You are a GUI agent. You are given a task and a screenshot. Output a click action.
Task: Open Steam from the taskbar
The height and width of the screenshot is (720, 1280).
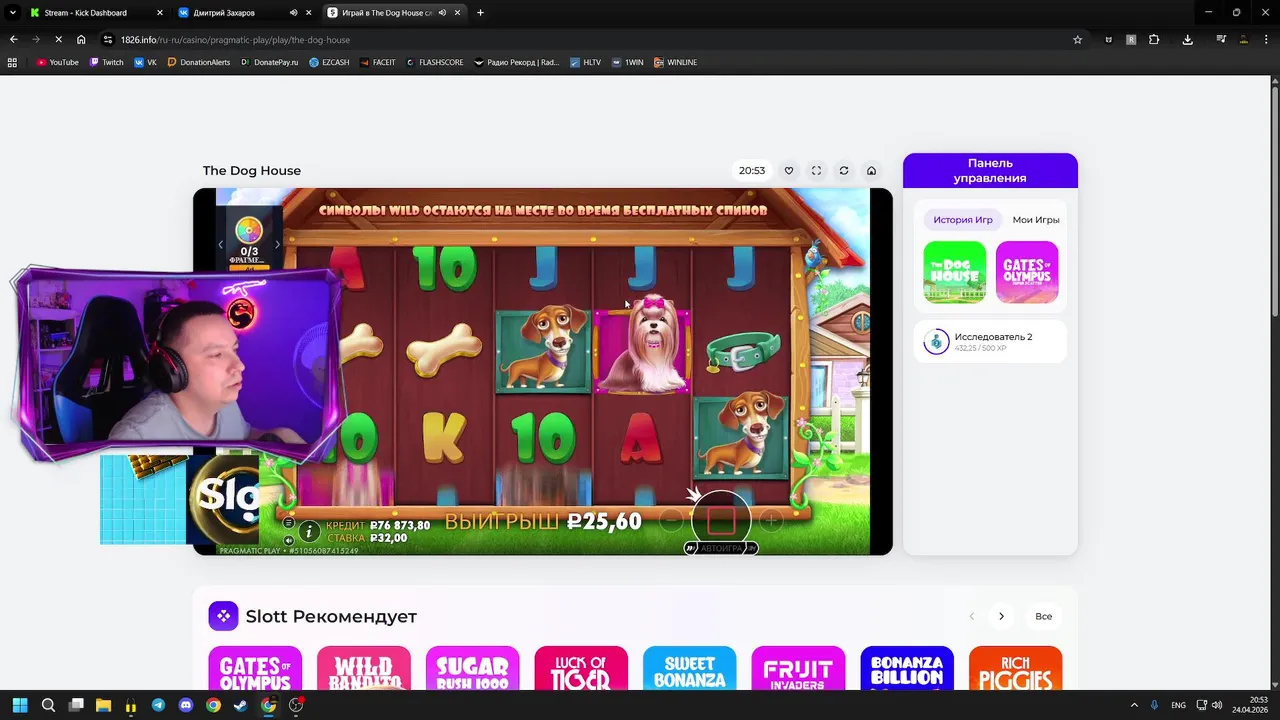click(x=240, y=705)
